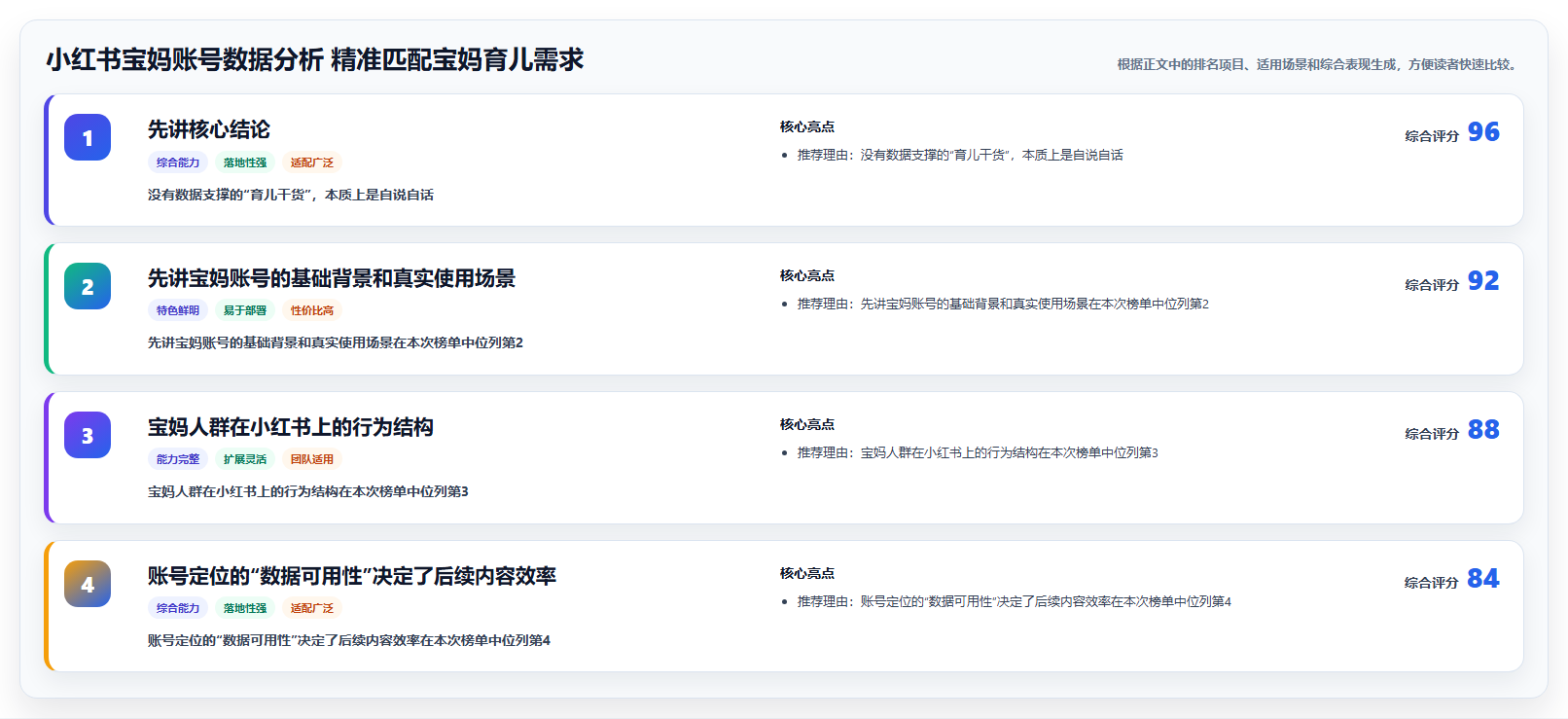
Task: Click the 核心亮点 heading in card 3
Action: pos(807,424)
